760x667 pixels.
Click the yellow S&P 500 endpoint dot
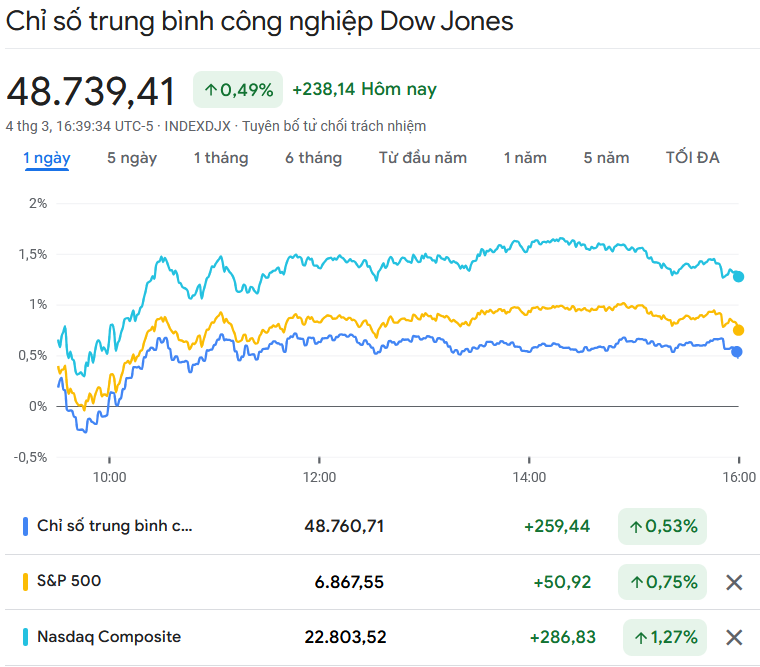pyautogui.click(x=738, y=330)
